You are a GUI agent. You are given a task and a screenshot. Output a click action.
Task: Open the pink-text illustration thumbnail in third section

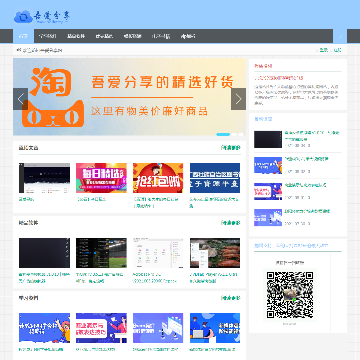(x=101, y=328)
